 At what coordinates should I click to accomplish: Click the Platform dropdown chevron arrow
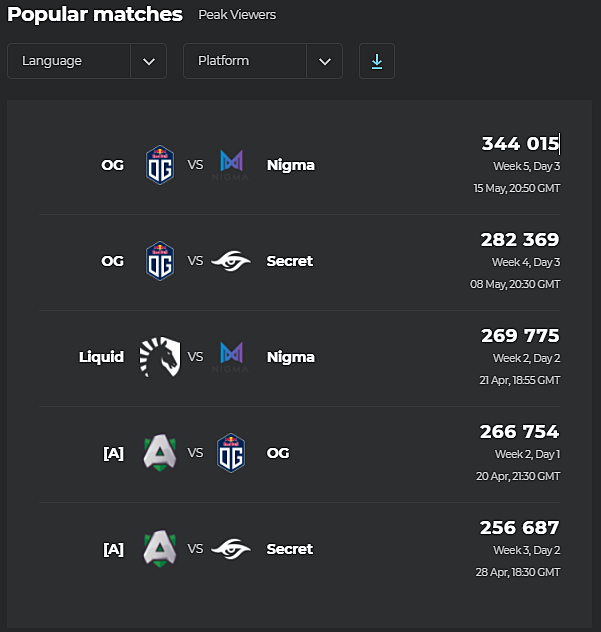pos(325,61)
